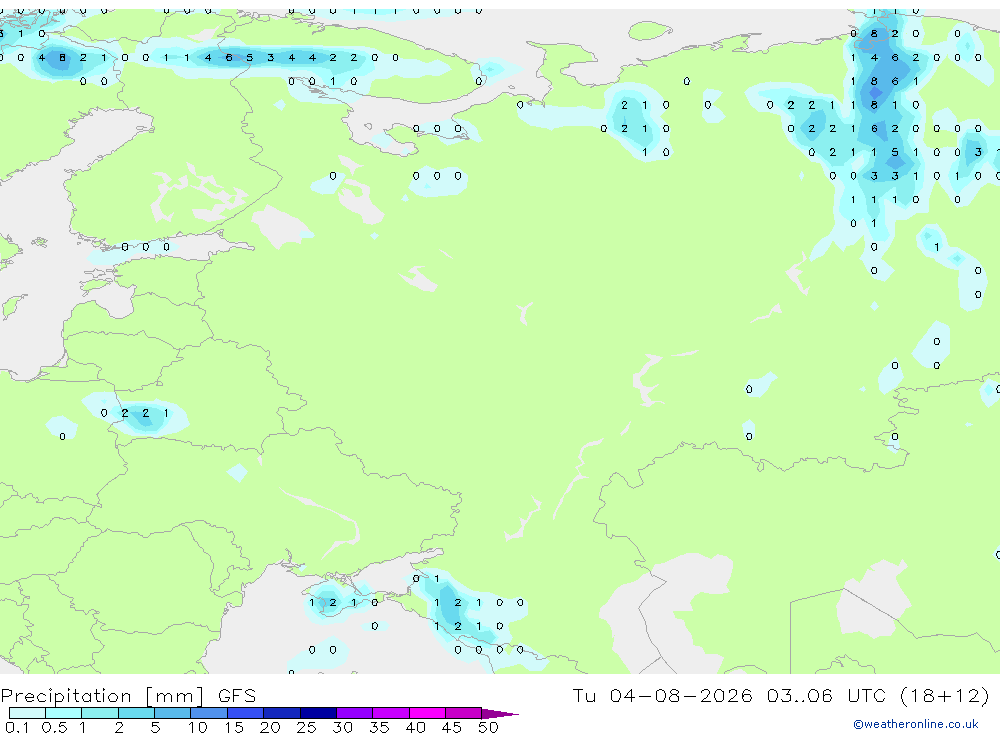Click the '50' legend scale label

point(488,727)
